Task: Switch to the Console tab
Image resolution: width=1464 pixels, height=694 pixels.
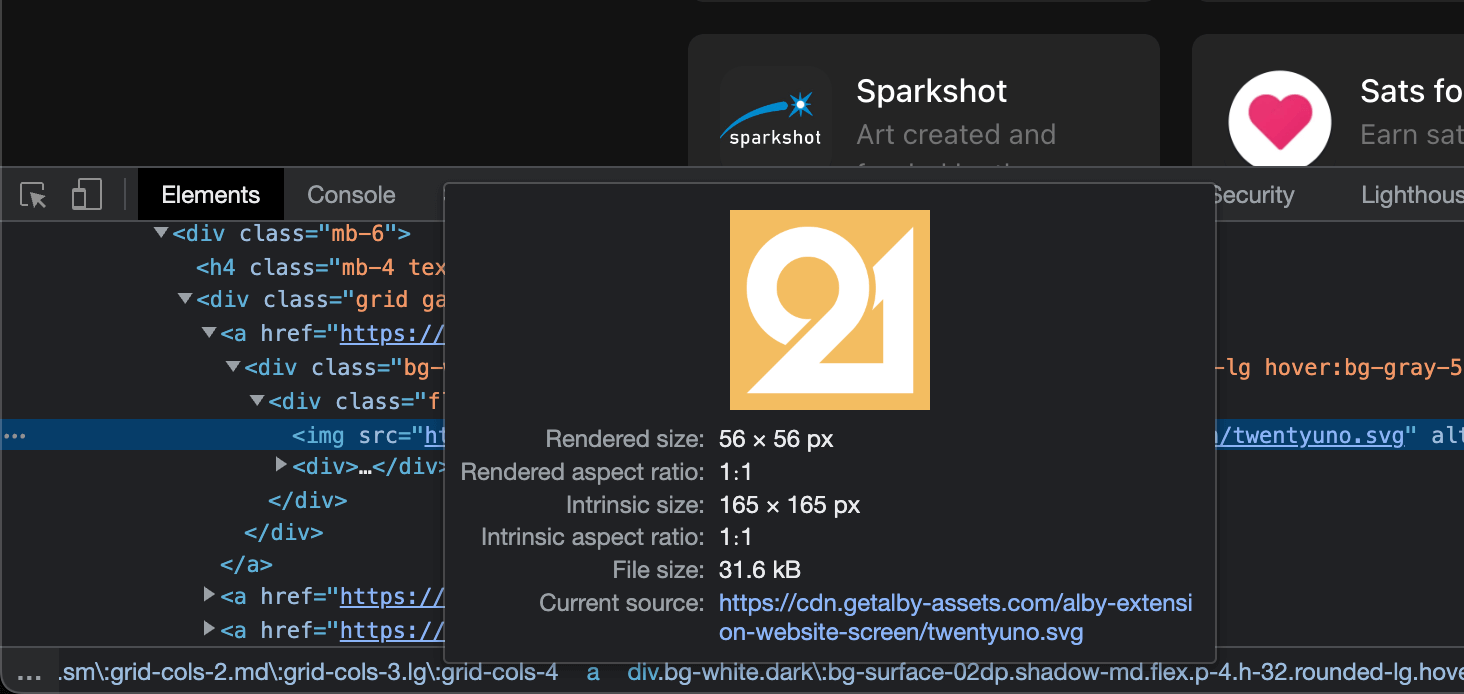Action: (x=351, y=195)
